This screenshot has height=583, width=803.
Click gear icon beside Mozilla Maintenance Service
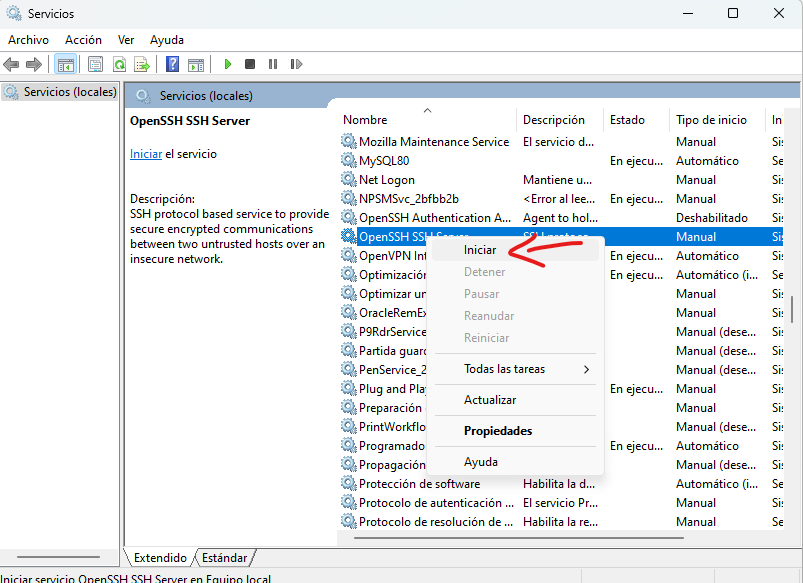[349, 141]
